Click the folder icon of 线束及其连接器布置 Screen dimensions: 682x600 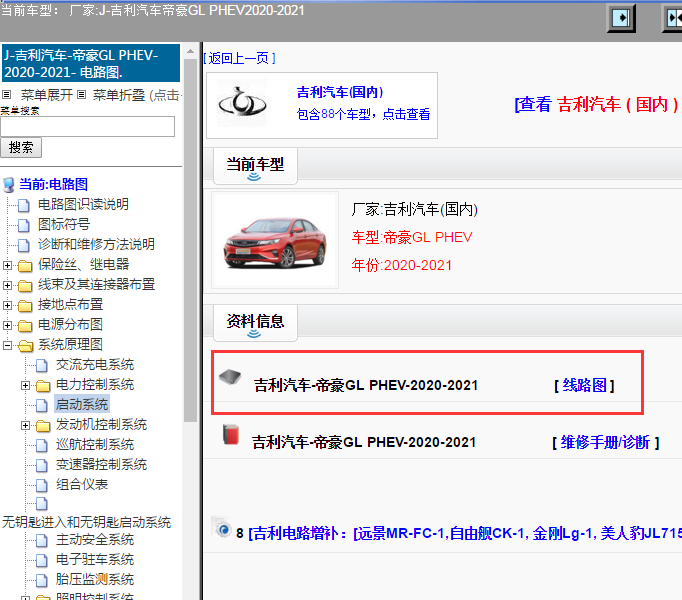click(x=25, y=285)
